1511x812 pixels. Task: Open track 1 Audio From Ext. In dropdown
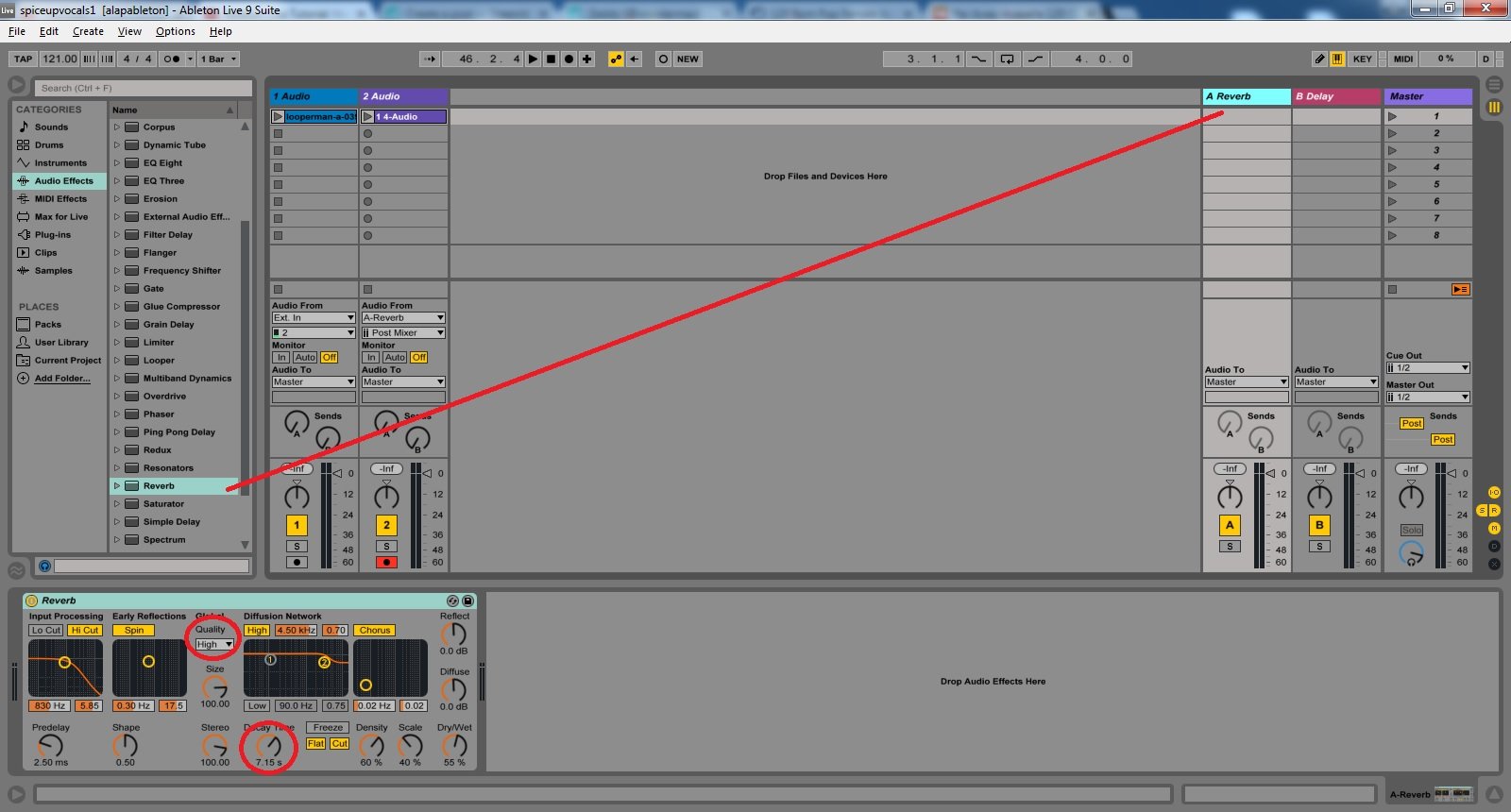[314, 318]
